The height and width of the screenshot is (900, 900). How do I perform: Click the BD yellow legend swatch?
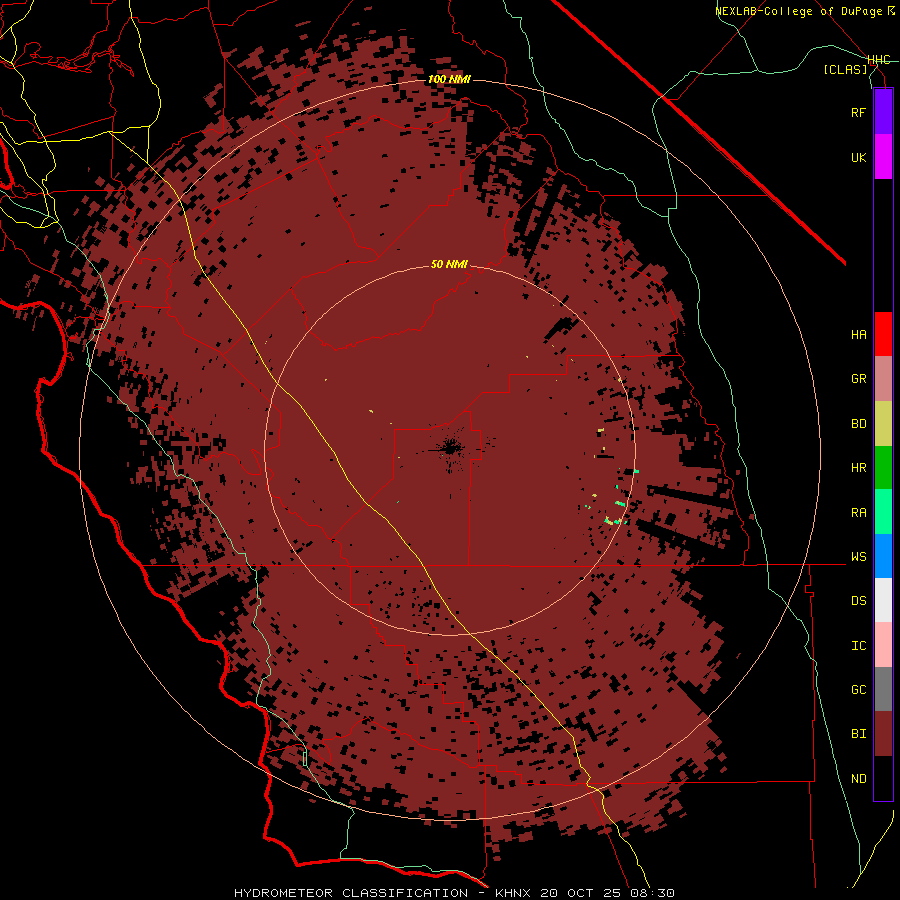(x=883, y=424)
